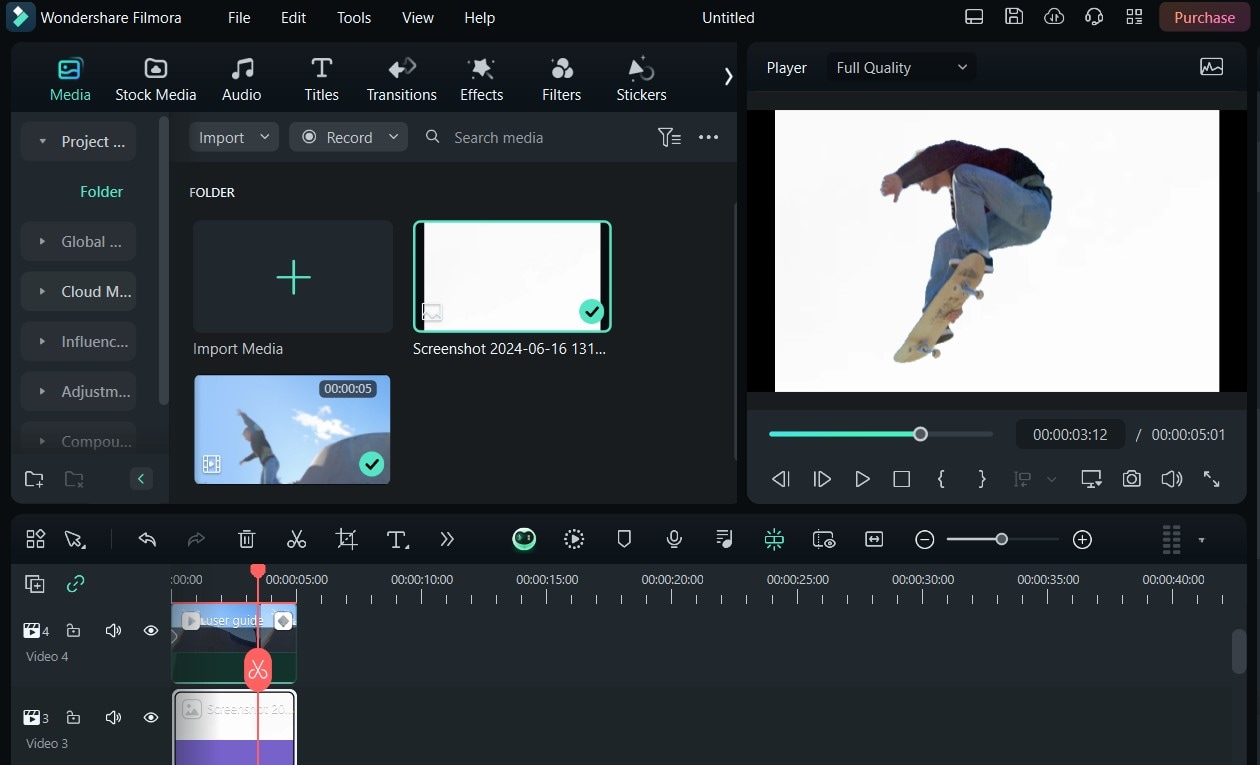Record a voiceover with the microphone icon
Viewport: 1260px width, 765px height.
point(674,539)
